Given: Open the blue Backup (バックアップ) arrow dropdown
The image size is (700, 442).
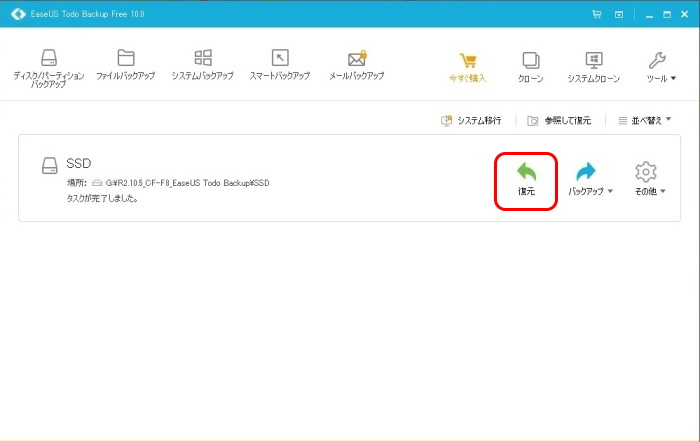Looking at the screenshot, I should pos(590,179).
